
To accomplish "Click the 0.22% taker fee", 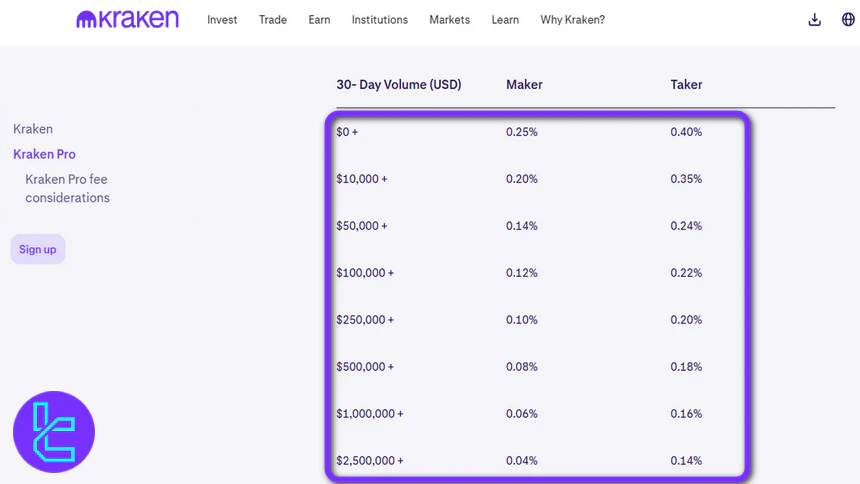I will coord(686,273).
